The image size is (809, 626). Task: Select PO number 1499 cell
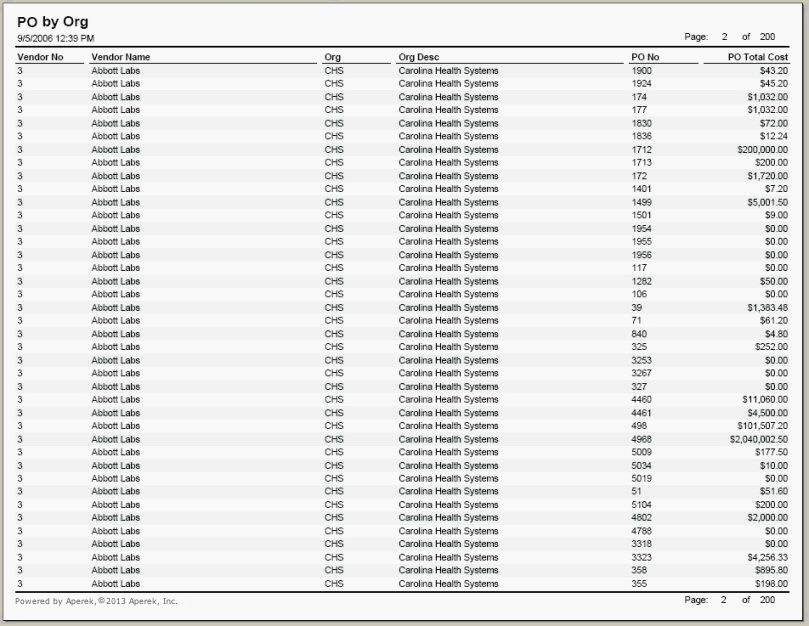coord(642,202)
